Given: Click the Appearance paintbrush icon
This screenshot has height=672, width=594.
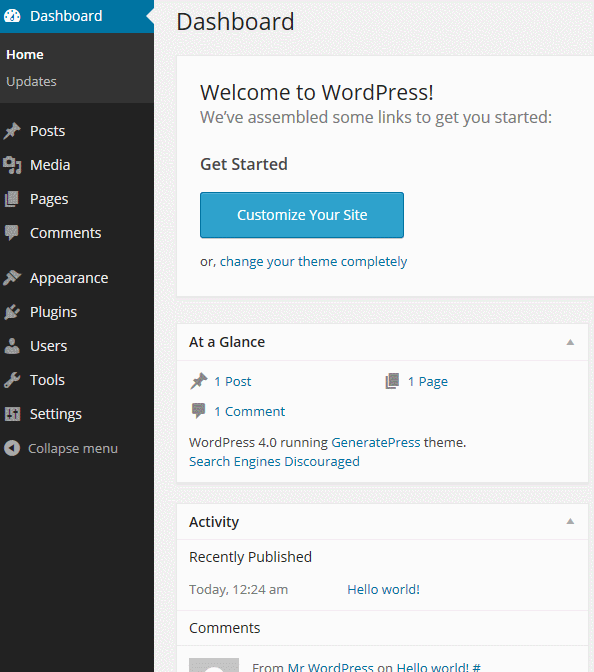Looking at the screenshot, I should click(x=12, y=278).
